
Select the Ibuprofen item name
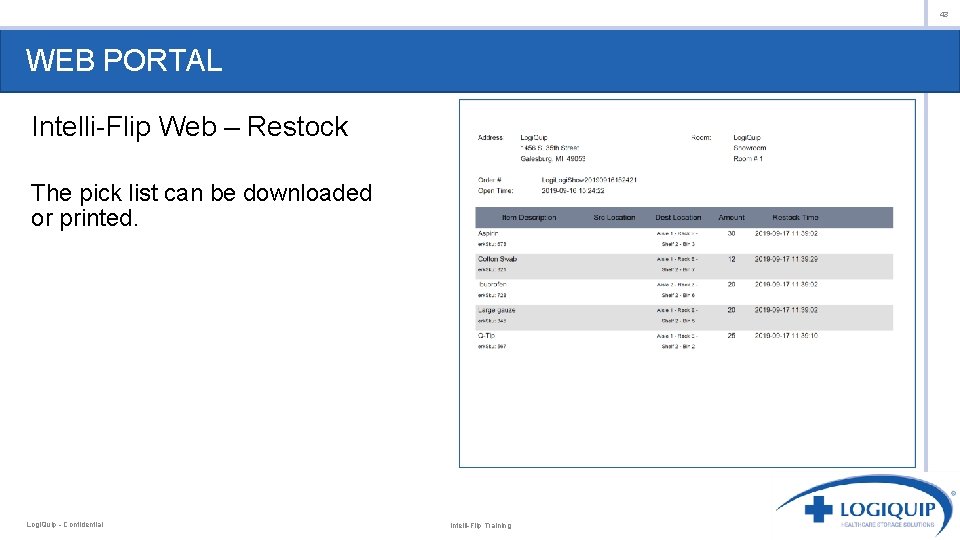[492, 285]
